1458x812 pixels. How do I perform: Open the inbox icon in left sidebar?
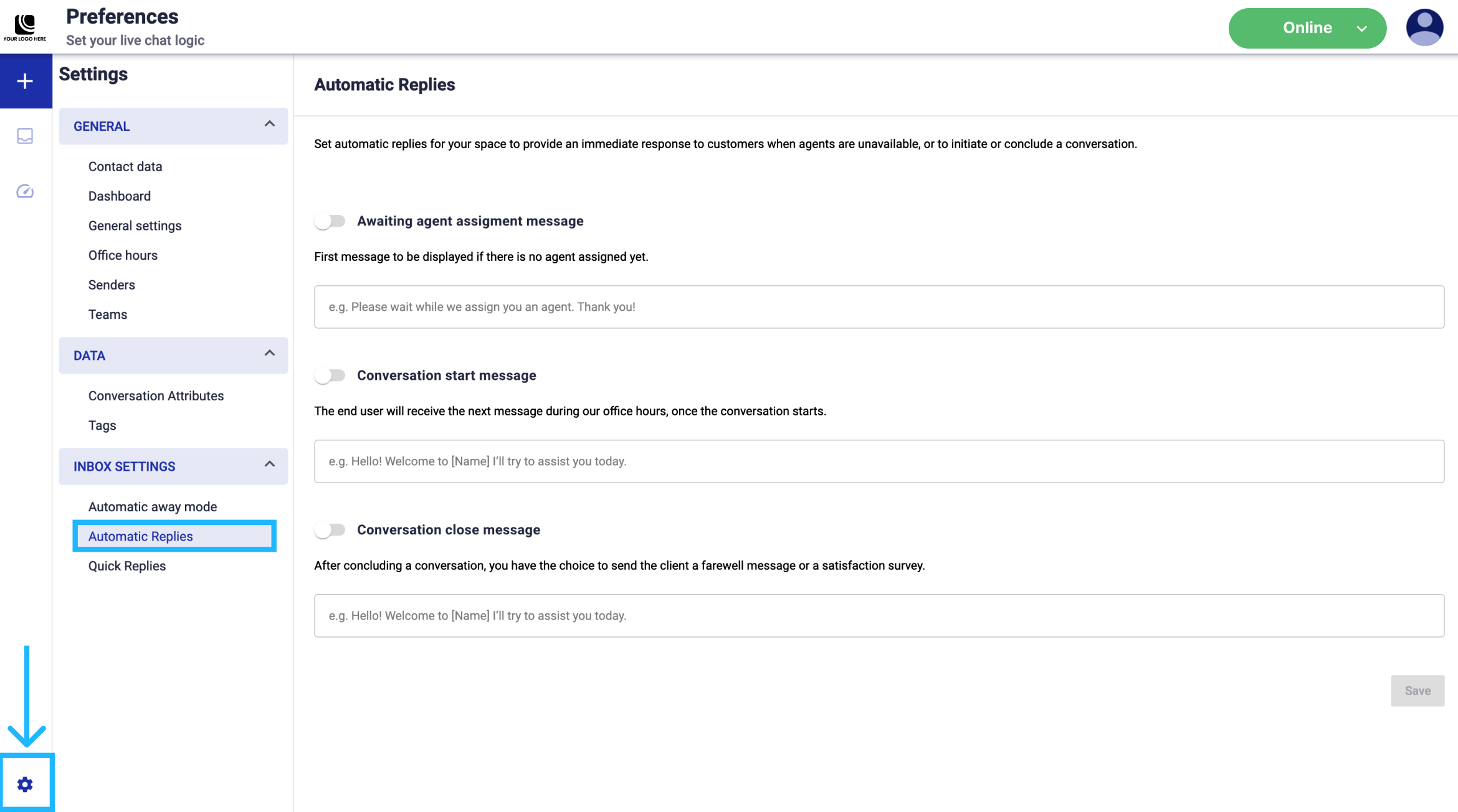point(25,136)
